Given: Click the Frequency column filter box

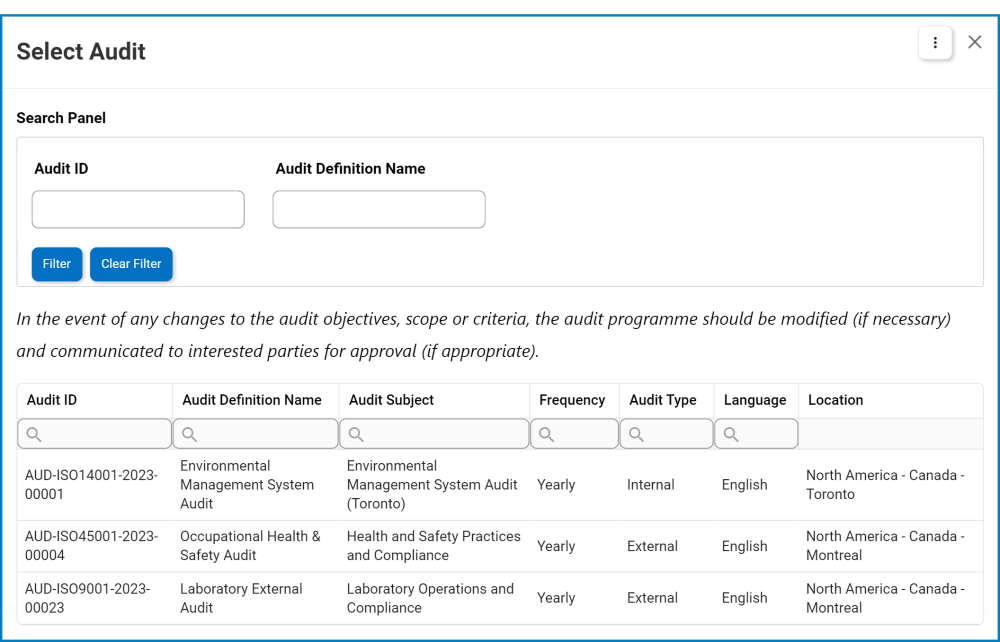Looking at the screenshot, I should pyautogui.click(x=573, y=433).
